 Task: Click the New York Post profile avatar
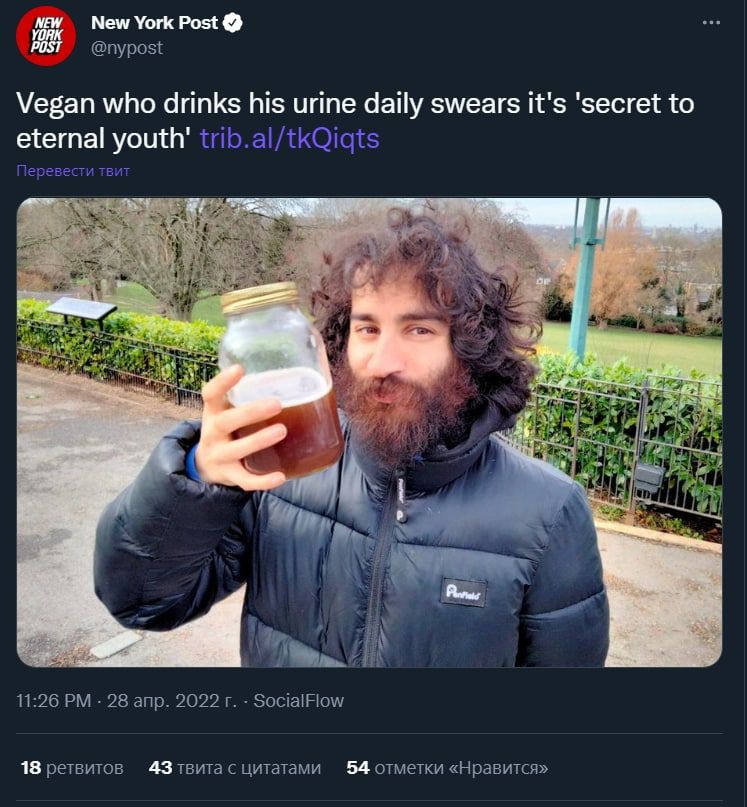click(x=46, y=36)
